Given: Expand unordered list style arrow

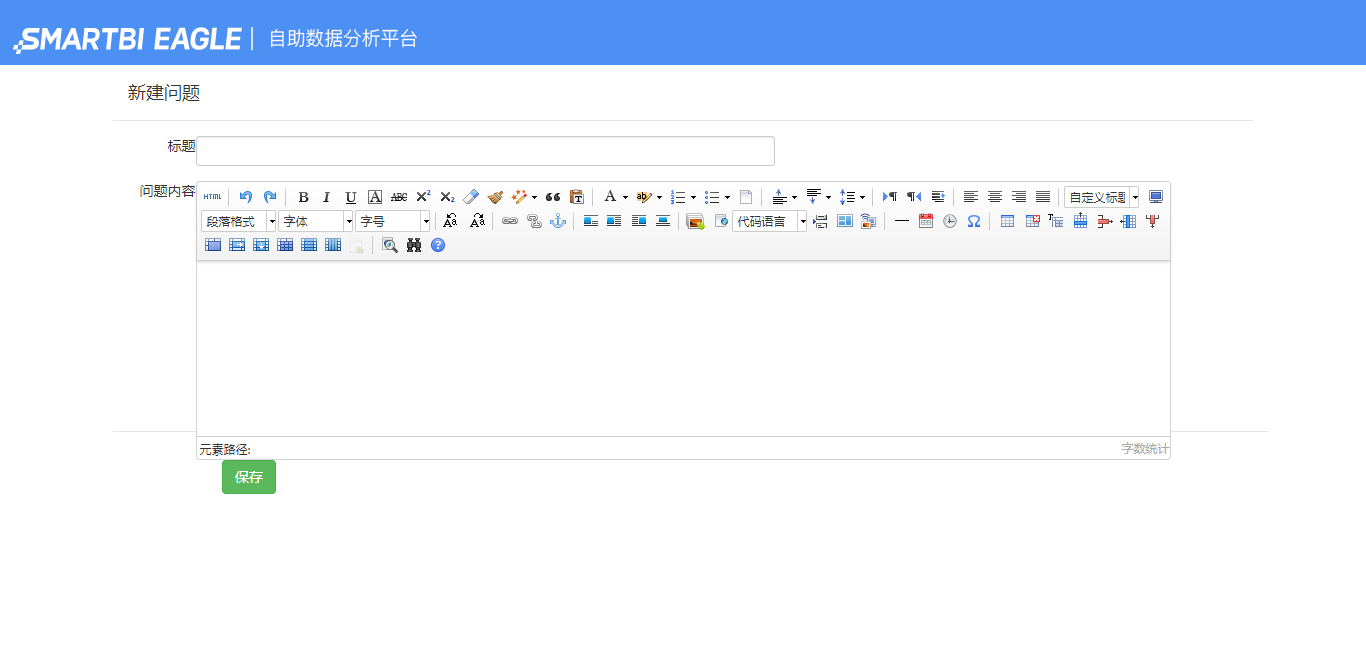Looking at the screenshot, I should tap(727, 197).
